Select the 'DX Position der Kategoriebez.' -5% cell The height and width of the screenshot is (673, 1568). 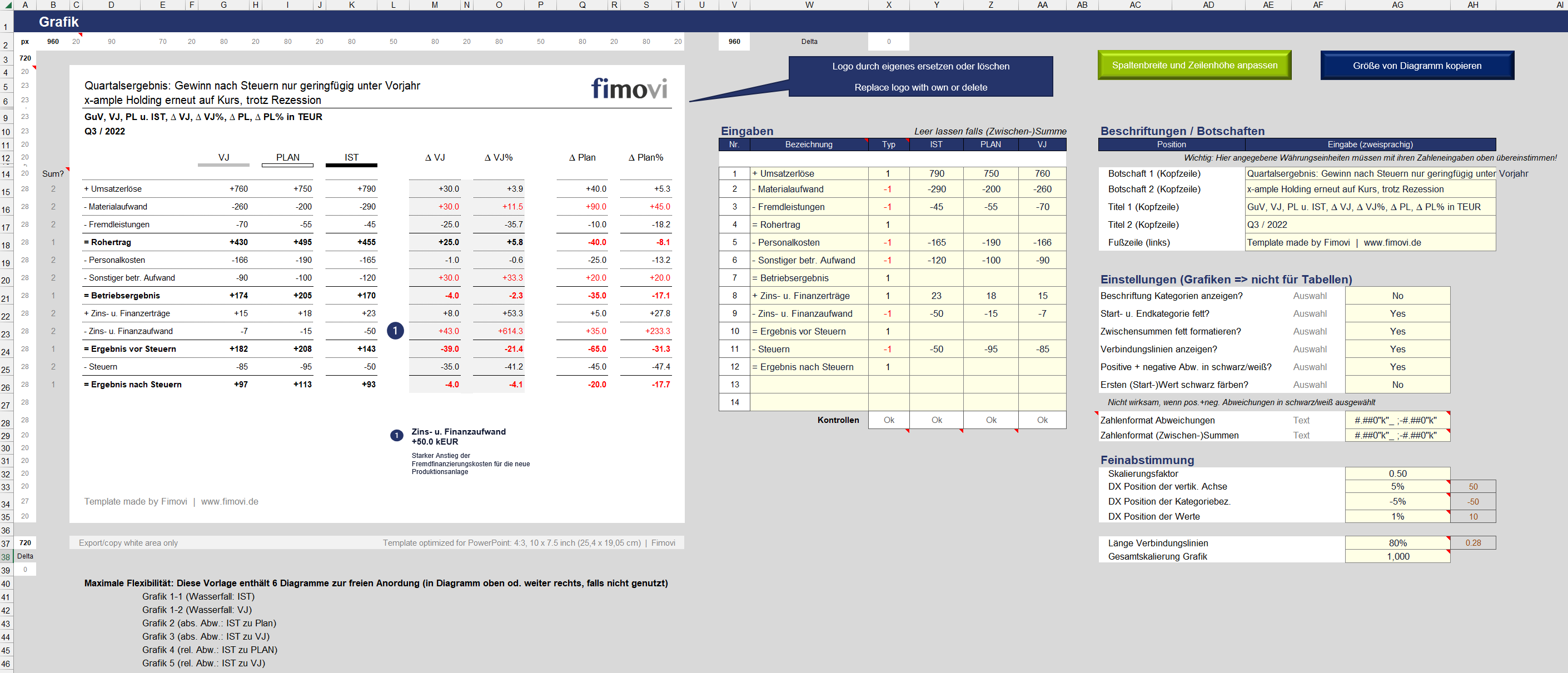[1397, 501]
